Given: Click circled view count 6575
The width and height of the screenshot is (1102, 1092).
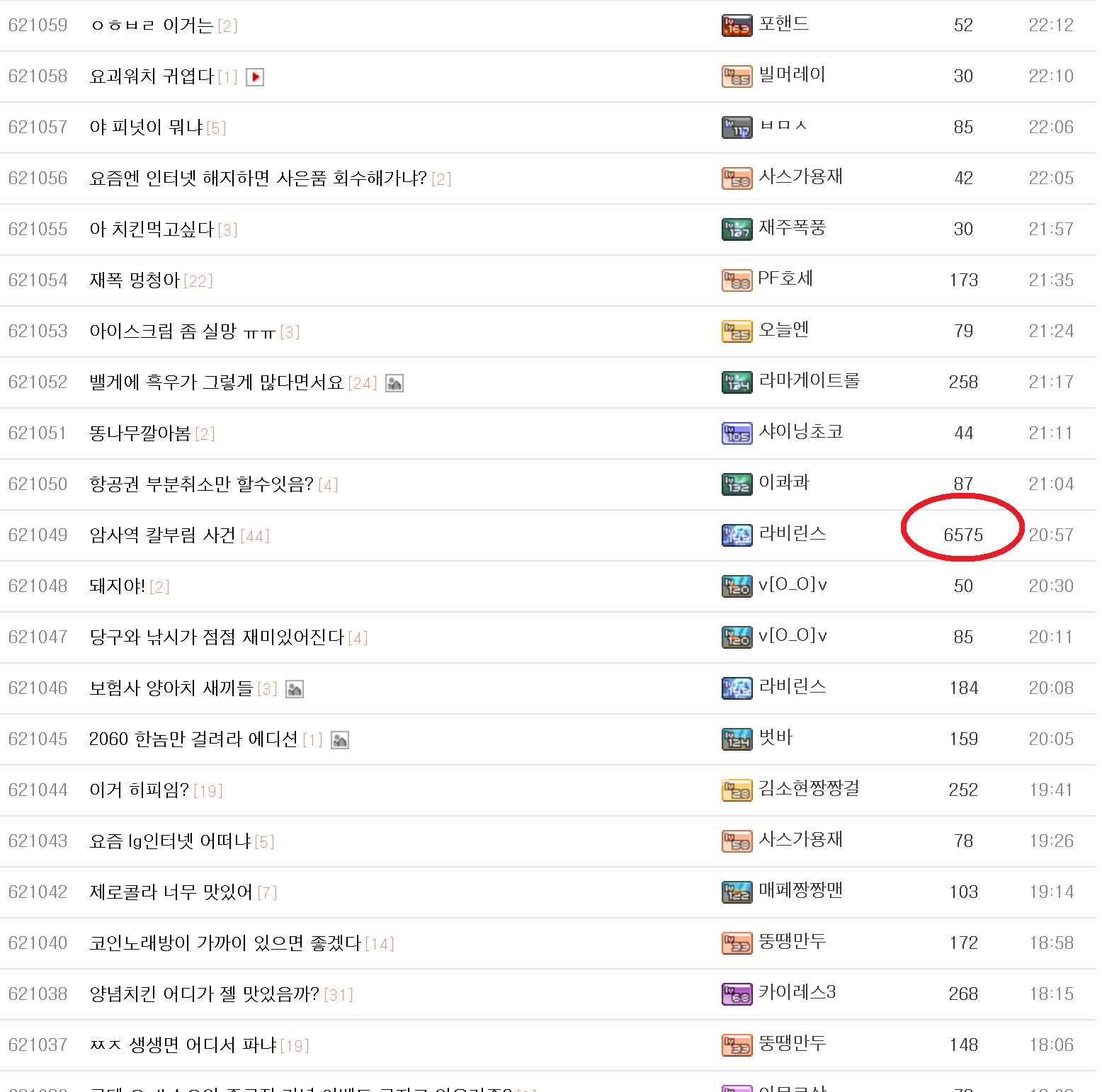Looking at the screenshot, I should click(963, 535).
